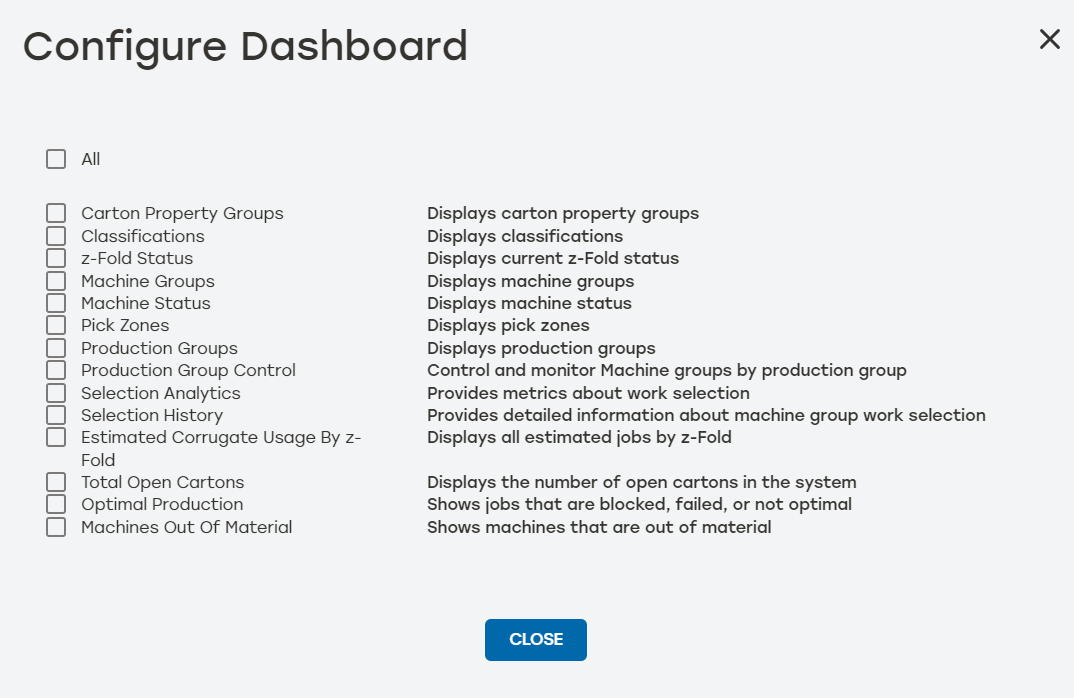This screenshot has height=698, width=1074.
Task: Click the Configure Dashboard title
Action: (x=246, y=46)
